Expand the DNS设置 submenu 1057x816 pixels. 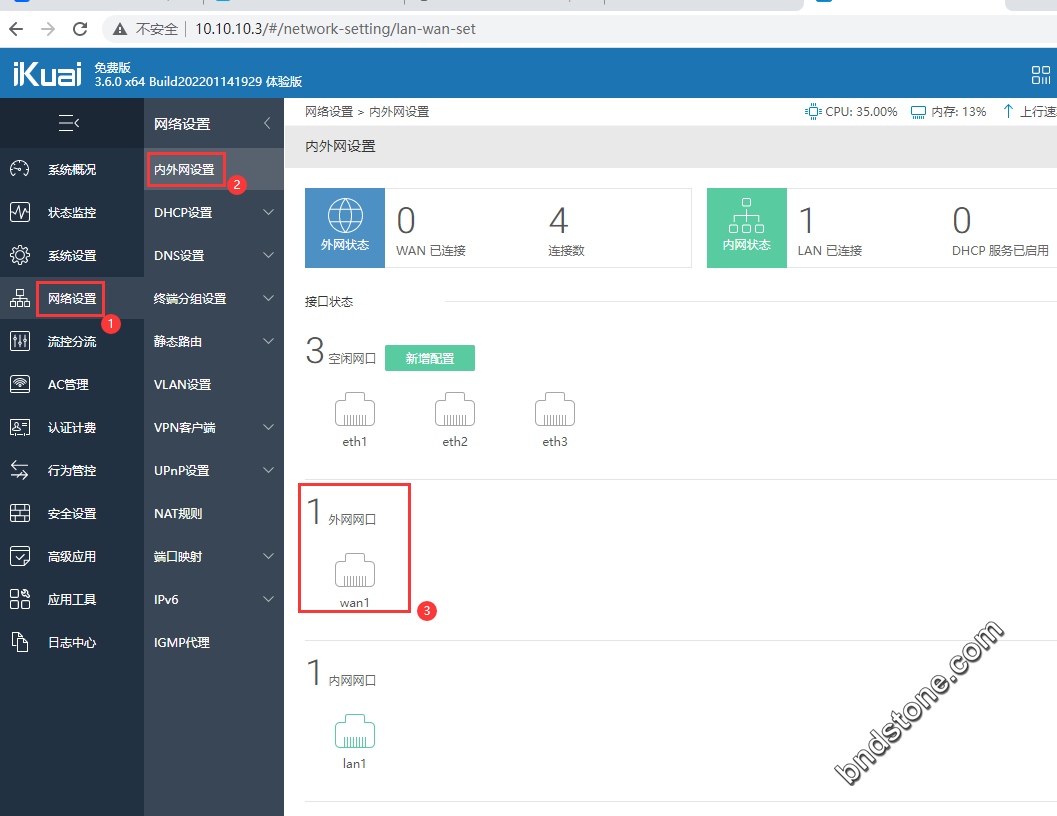[x=268, y=255]
